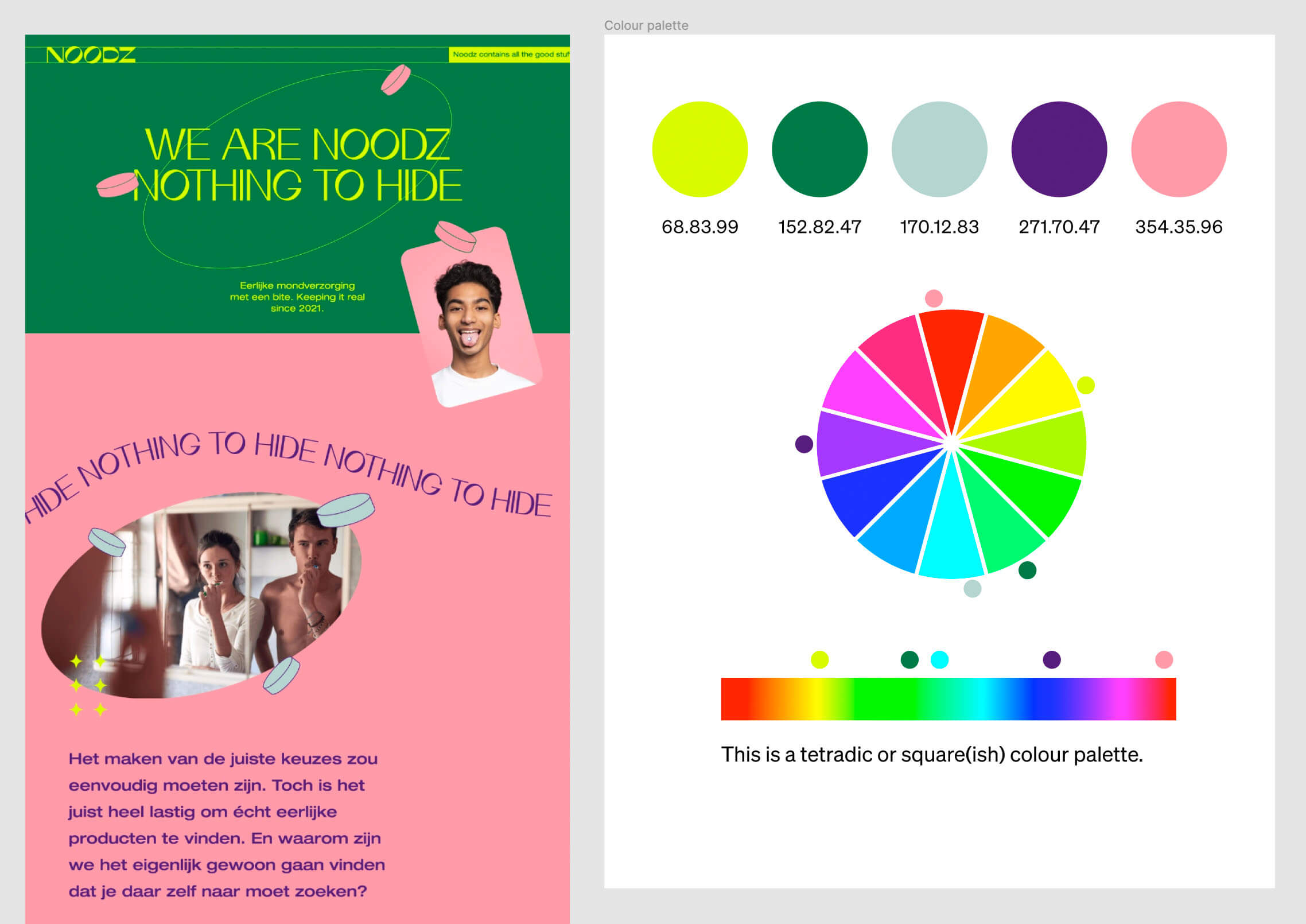The image size is (1306, 924).
Task: Click the tetradic palette description text
Action: coord(931,755)
